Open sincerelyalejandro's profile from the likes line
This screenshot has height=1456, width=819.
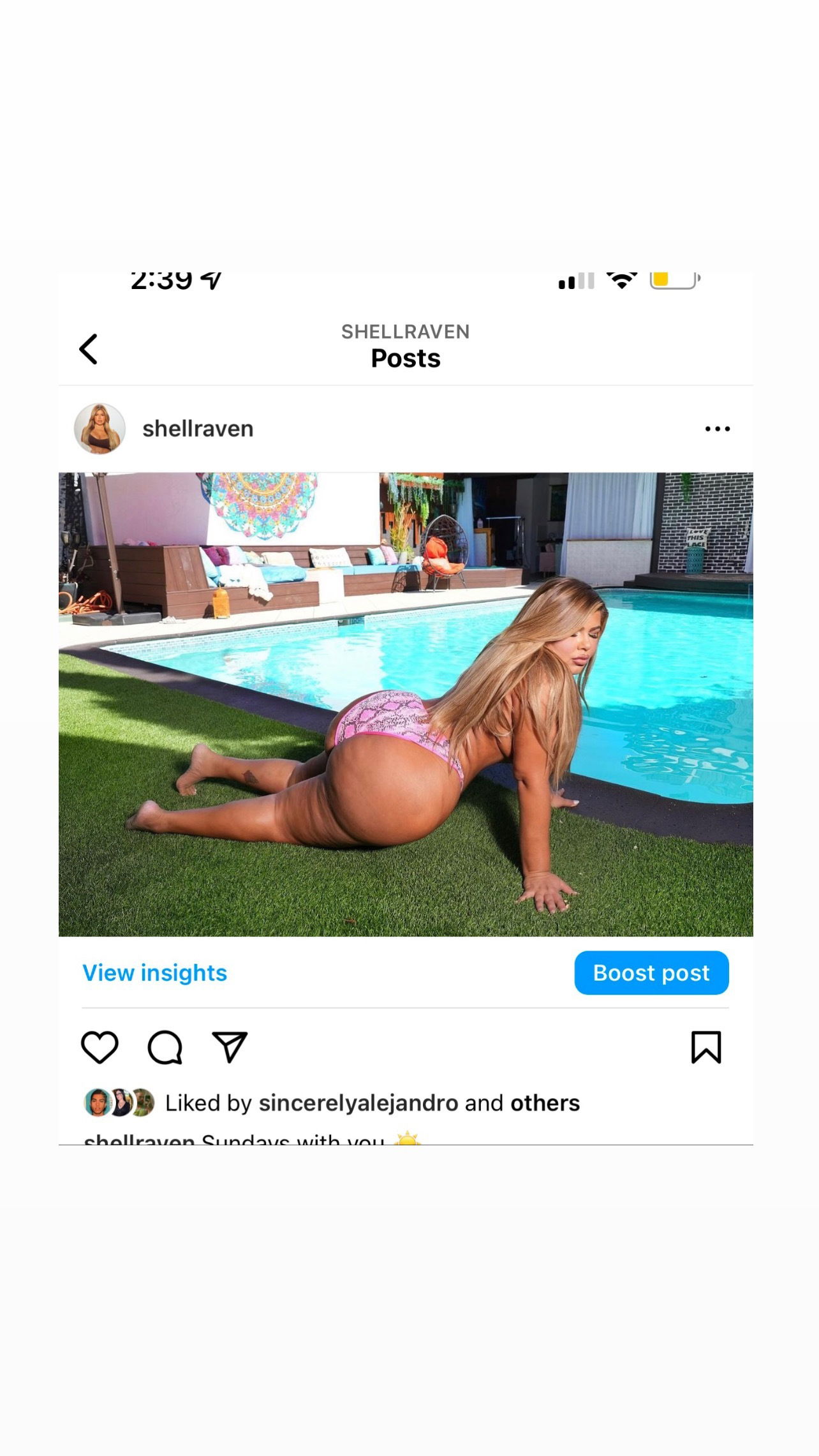click(x=358, y=1103)
